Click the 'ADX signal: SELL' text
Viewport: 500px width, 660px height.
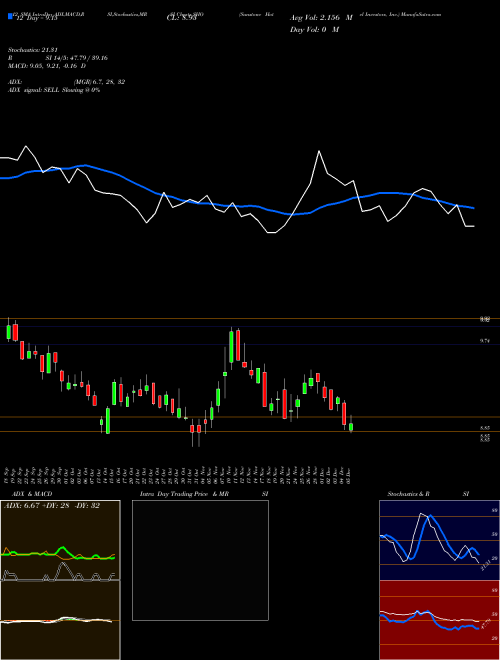tap(34, 90)
